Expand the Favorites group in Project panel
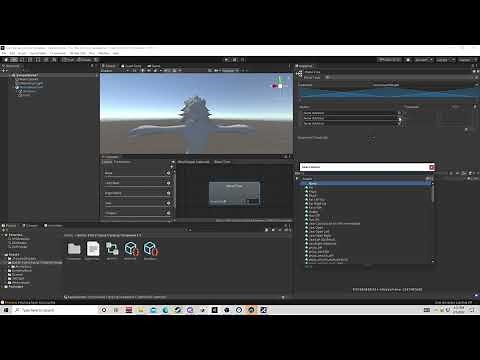Screen dimensions: 480x360 (x=3, y=235)
